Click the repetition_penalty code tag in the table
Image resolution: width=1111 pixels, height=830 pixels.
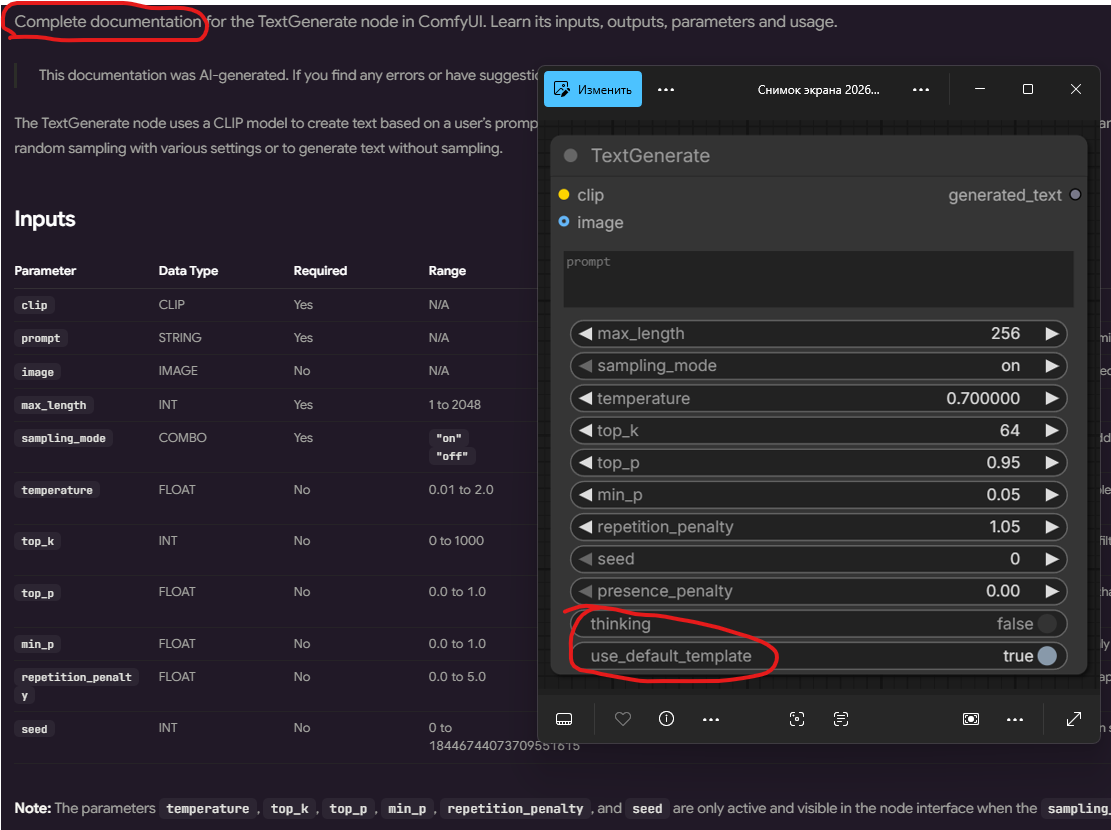click(77, 686)
